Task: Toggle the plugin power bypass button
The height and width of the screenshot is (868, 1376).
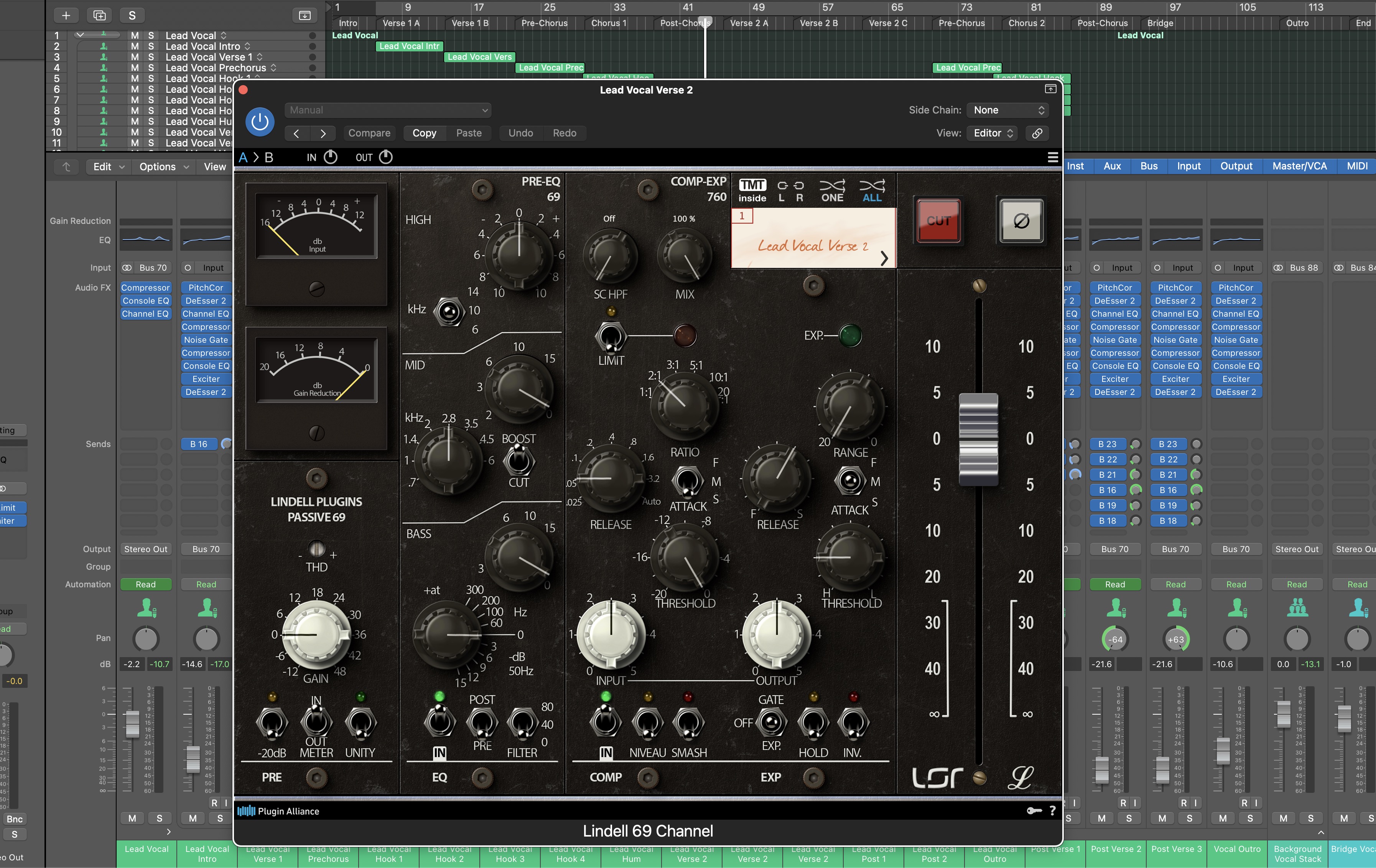Action: click(260, 122)
